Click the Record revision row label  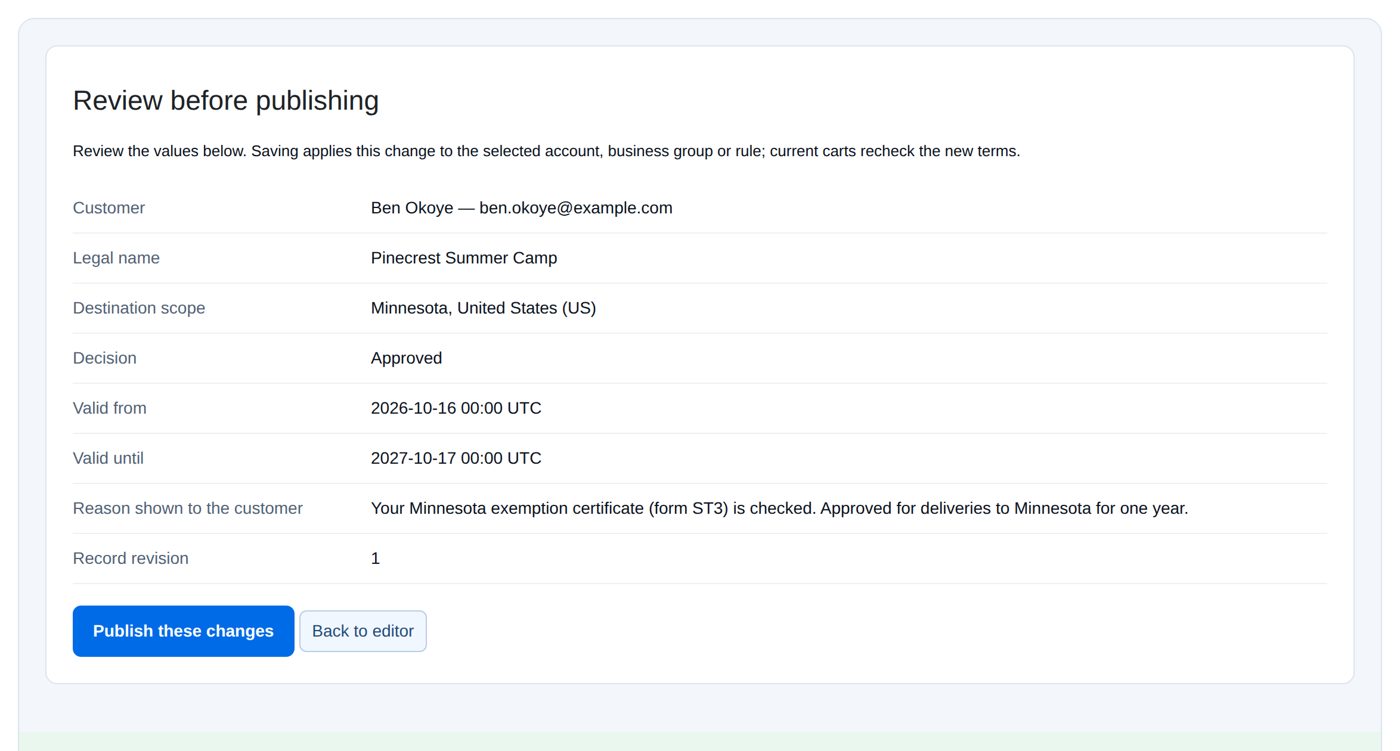tap(131, 558)
